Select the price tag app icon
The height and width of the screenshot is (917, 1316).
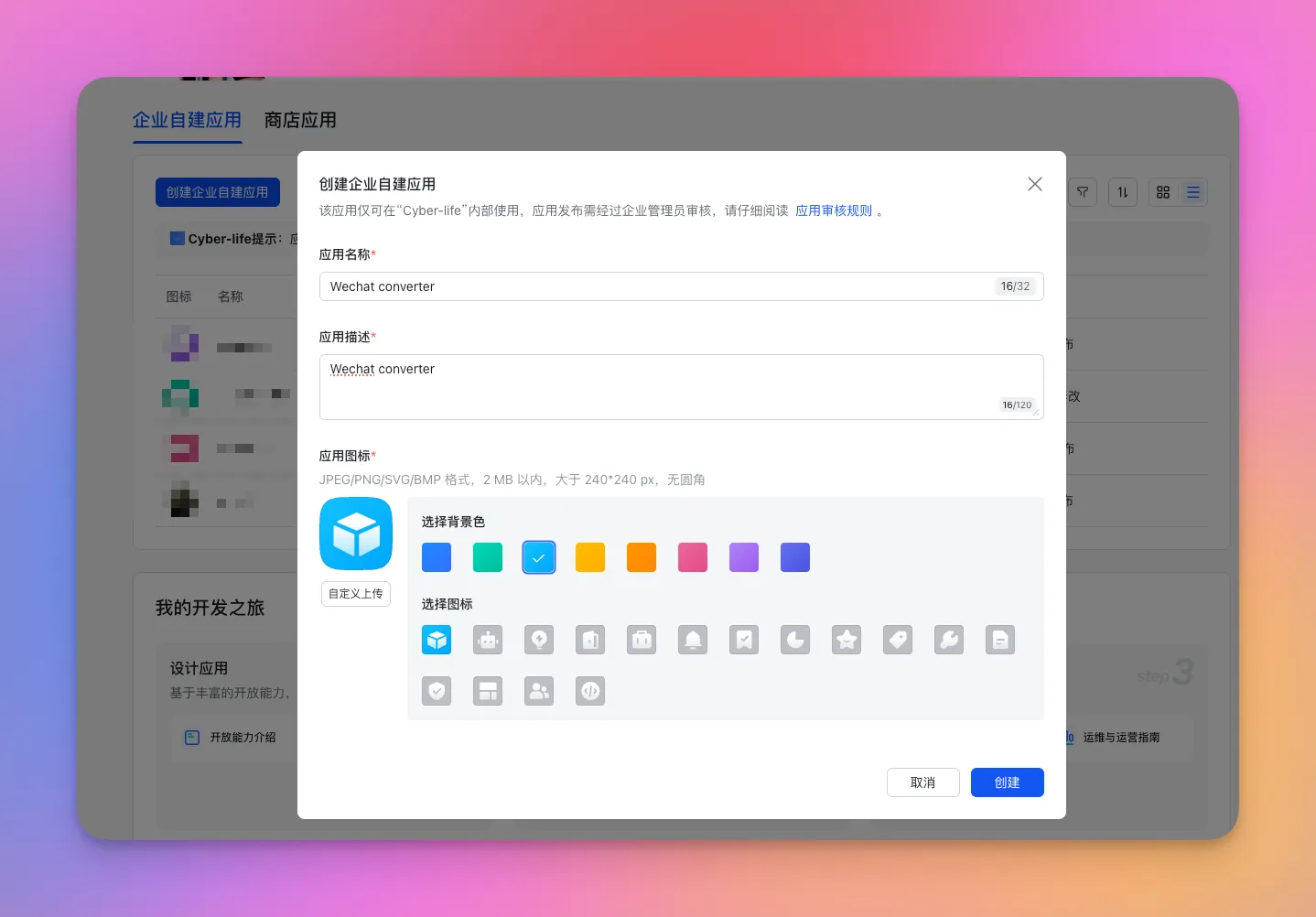point(898,640)
